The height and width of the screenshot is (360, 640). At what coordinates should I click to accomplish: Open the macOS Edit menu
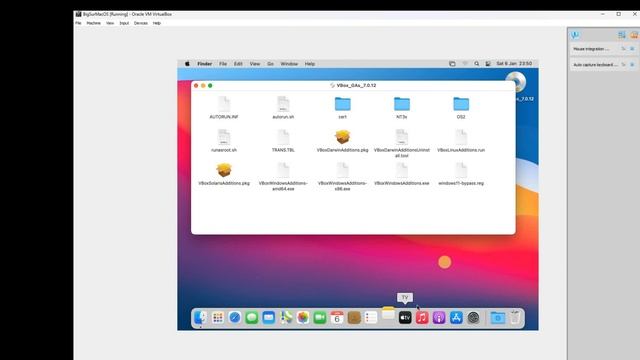(x=238, y=64)
